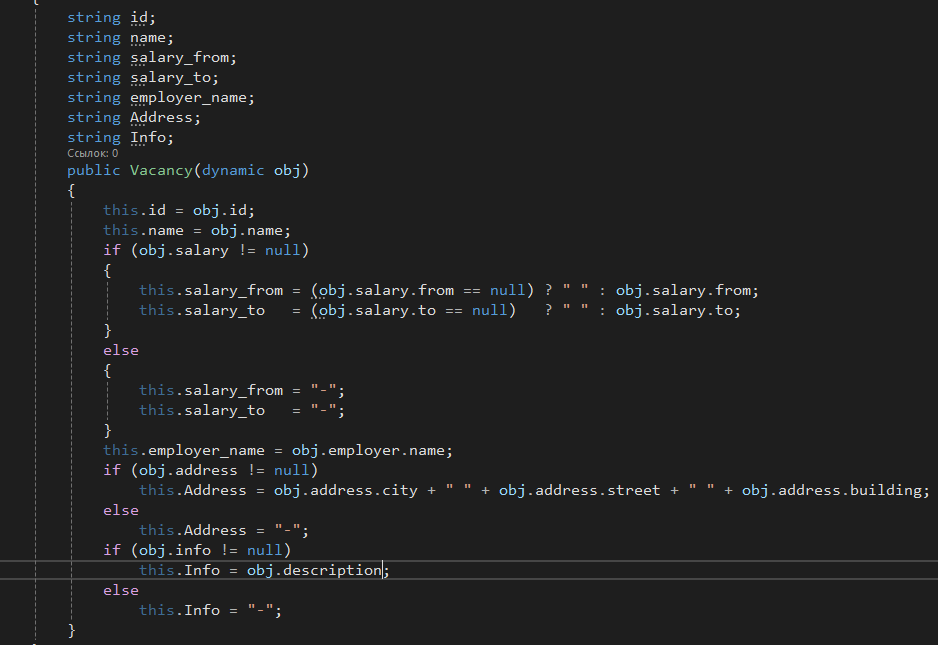Click 'obj.address.street' in Address concatenation

coord(580,491)
